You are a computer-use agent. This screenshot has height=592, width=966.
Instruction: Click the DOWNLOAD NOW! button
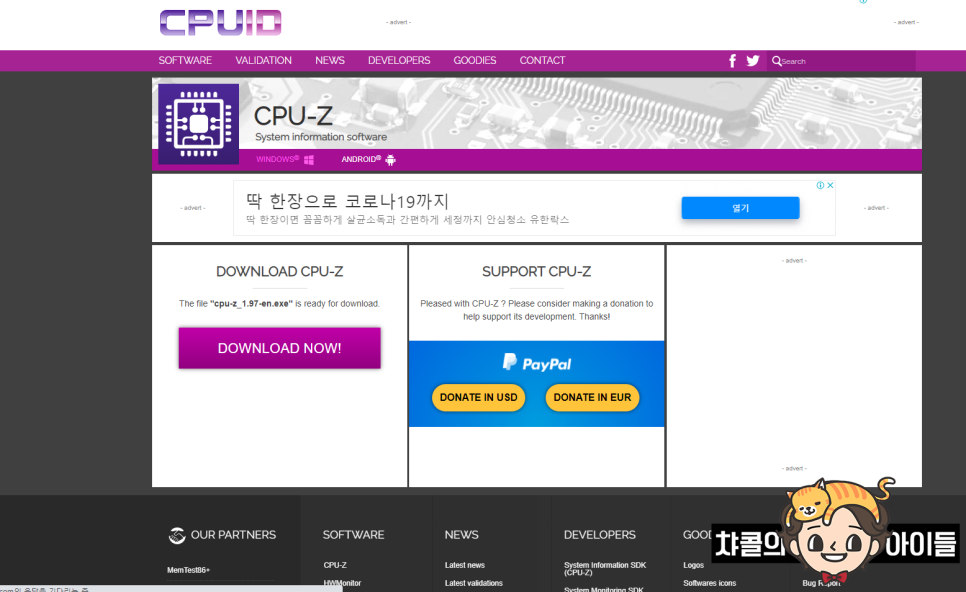[280, 348]
